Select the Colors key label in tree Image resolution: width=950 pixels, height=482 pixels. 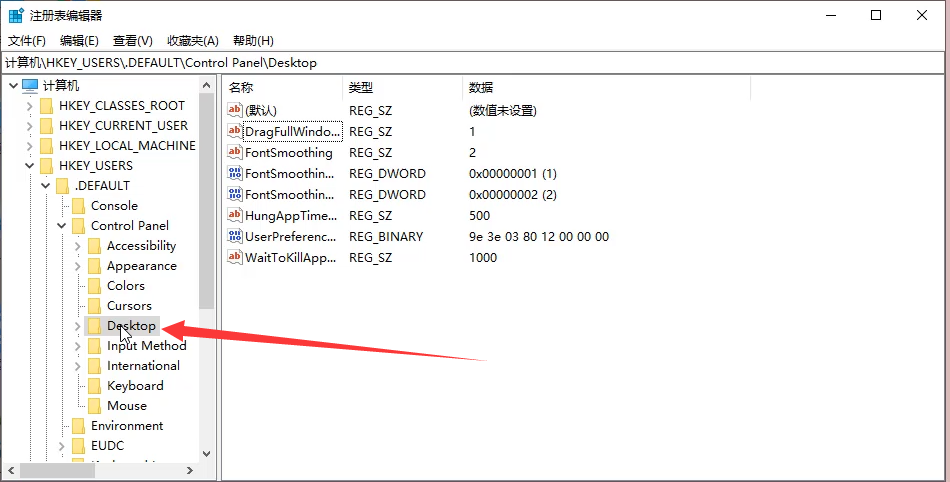pos(126,286)
